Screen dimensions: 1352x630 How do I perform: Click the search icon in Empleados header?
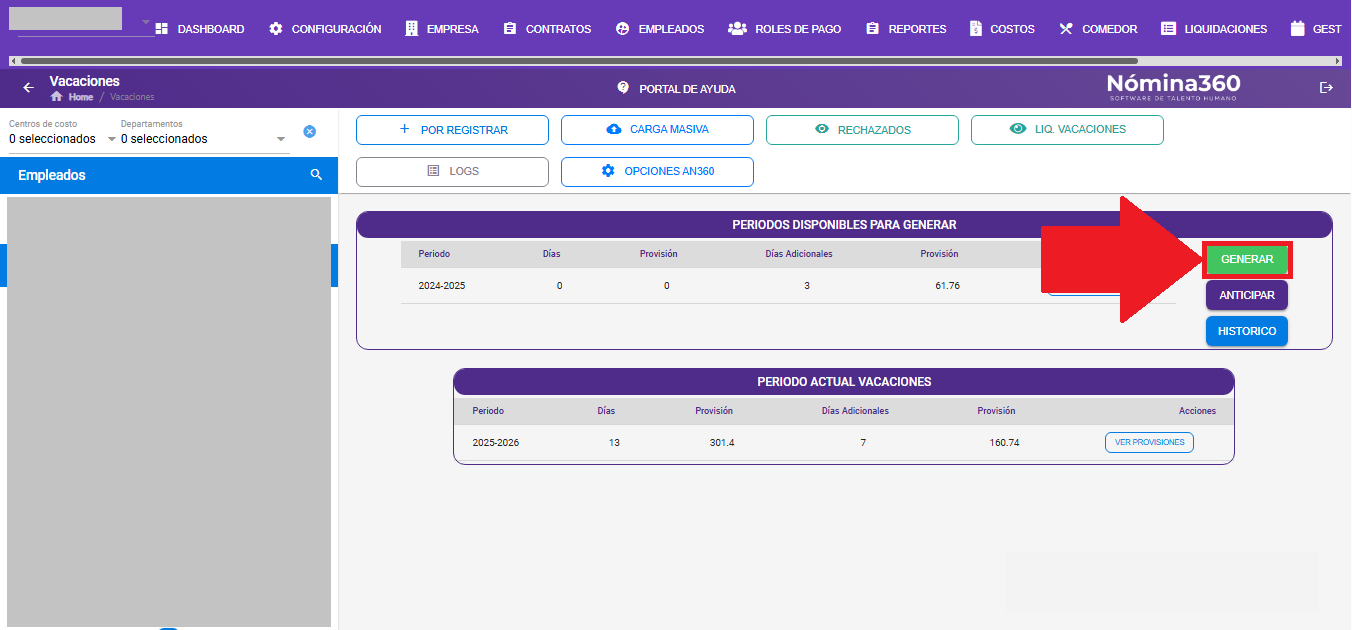click(x=316, y=175)
